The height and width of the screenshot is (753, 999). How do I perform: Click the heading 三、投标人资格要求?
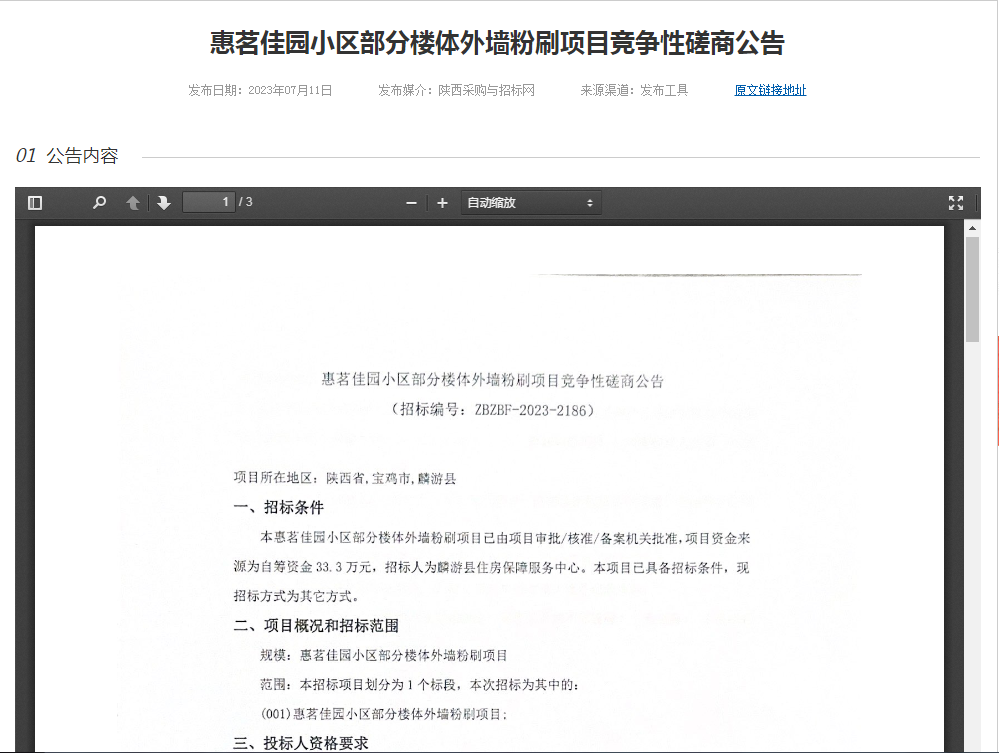coord(301,743)
